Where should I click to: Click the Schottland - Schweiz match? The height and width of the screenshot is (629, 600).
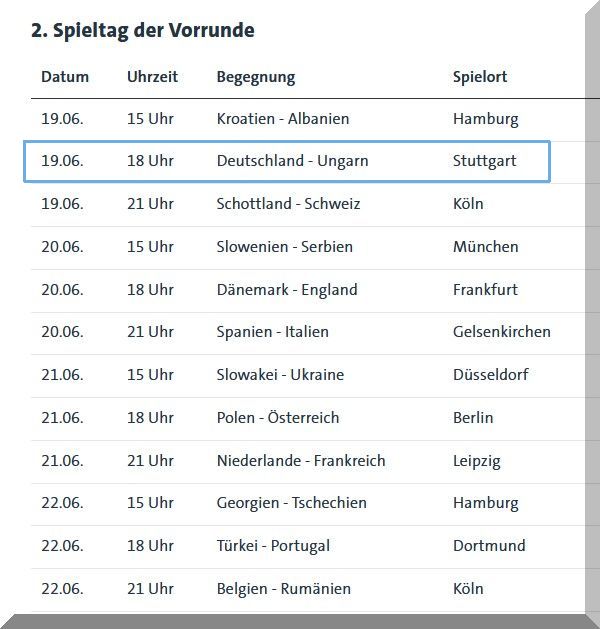(288, 204)
